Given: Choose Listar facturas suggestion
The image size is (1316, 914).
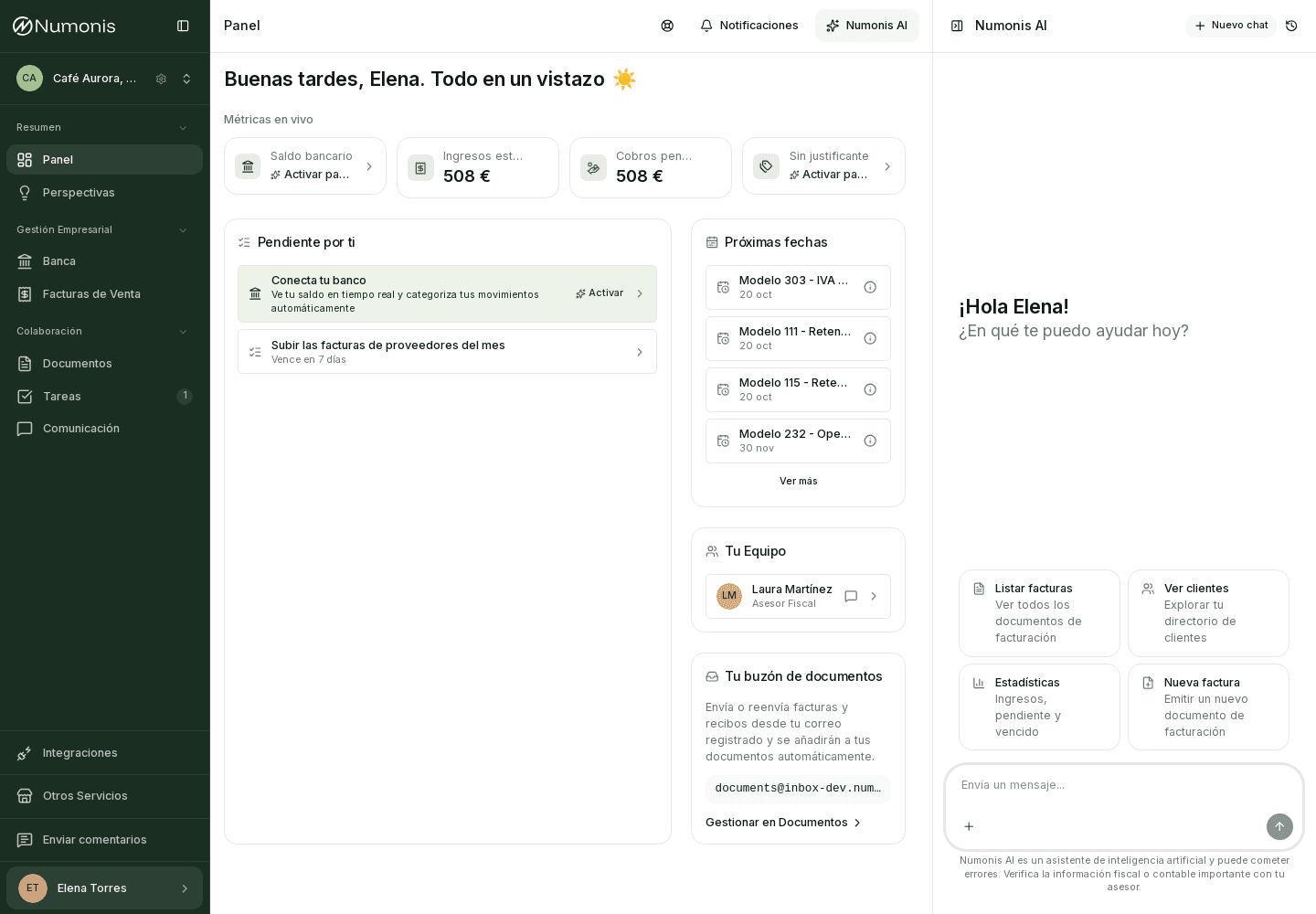Looking at the screenshot, I should tap(1039, 613).
